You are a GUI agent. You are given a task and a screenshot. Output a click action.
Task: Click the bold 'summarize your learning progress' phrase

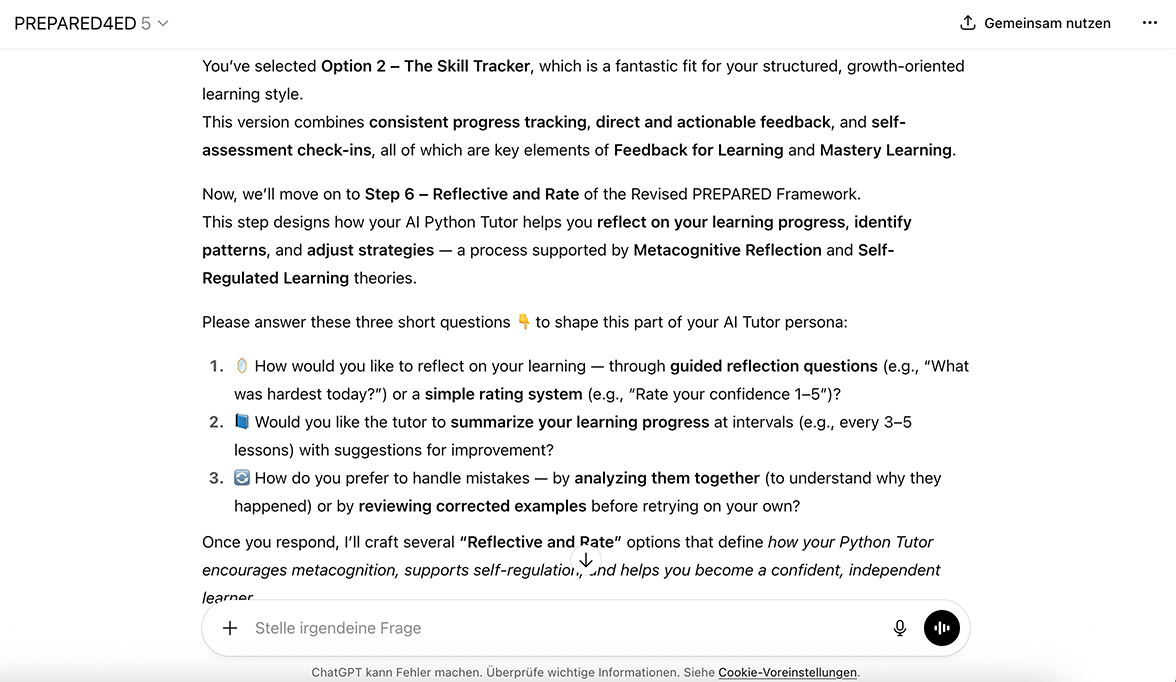(579, 422)
